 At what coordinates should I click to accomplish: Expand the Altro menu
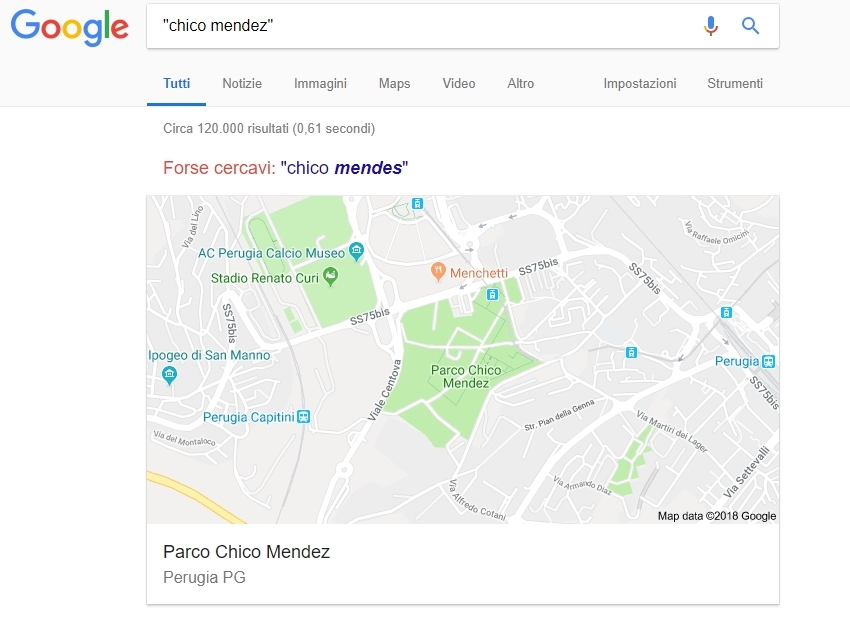tap(520, 83)
